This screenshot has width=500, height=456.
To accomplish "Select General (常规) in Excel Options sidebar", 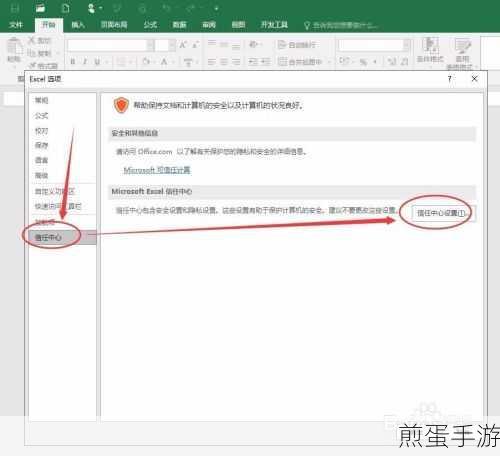I will 42,100.
